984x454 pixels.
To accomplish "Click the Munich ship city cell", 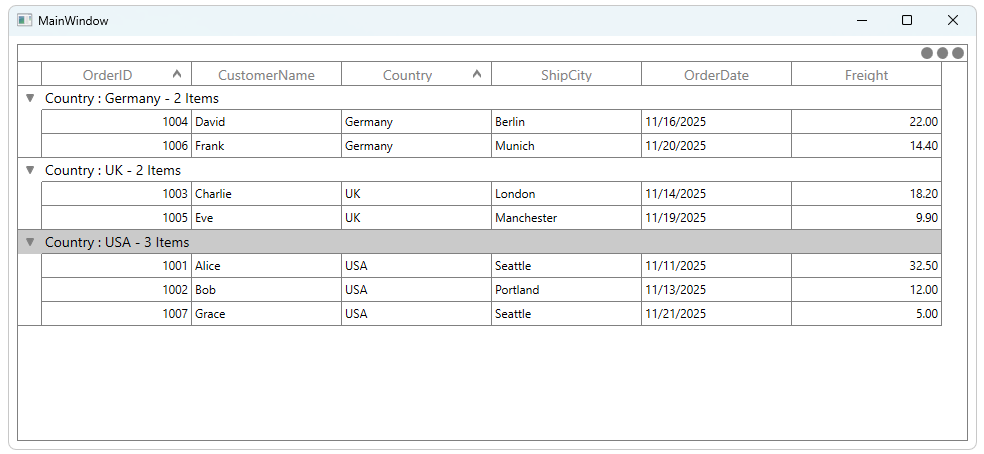I will pos(567,146).
